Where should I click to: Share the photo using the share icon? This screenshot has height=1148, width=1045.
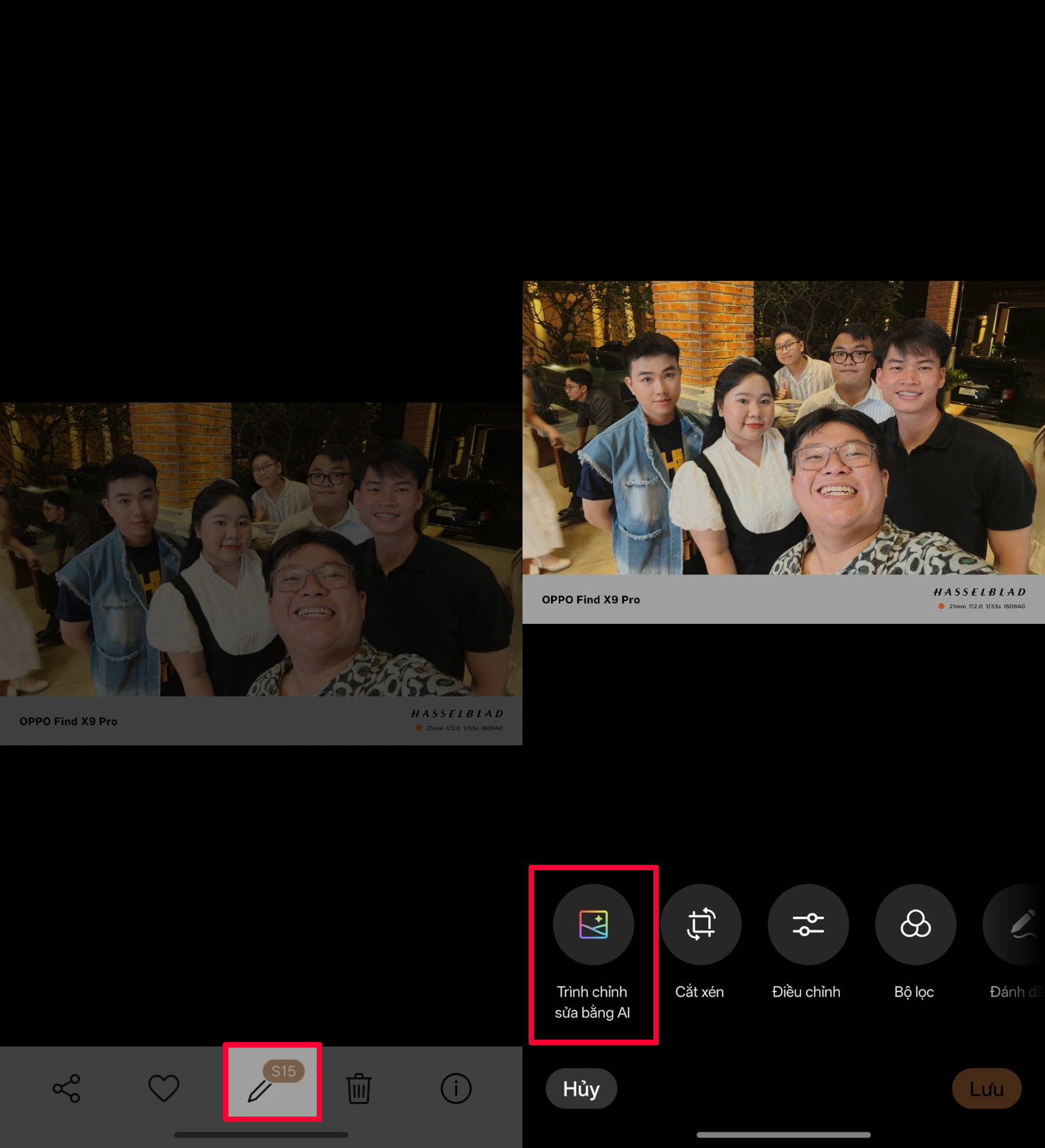coord(67,1088)
